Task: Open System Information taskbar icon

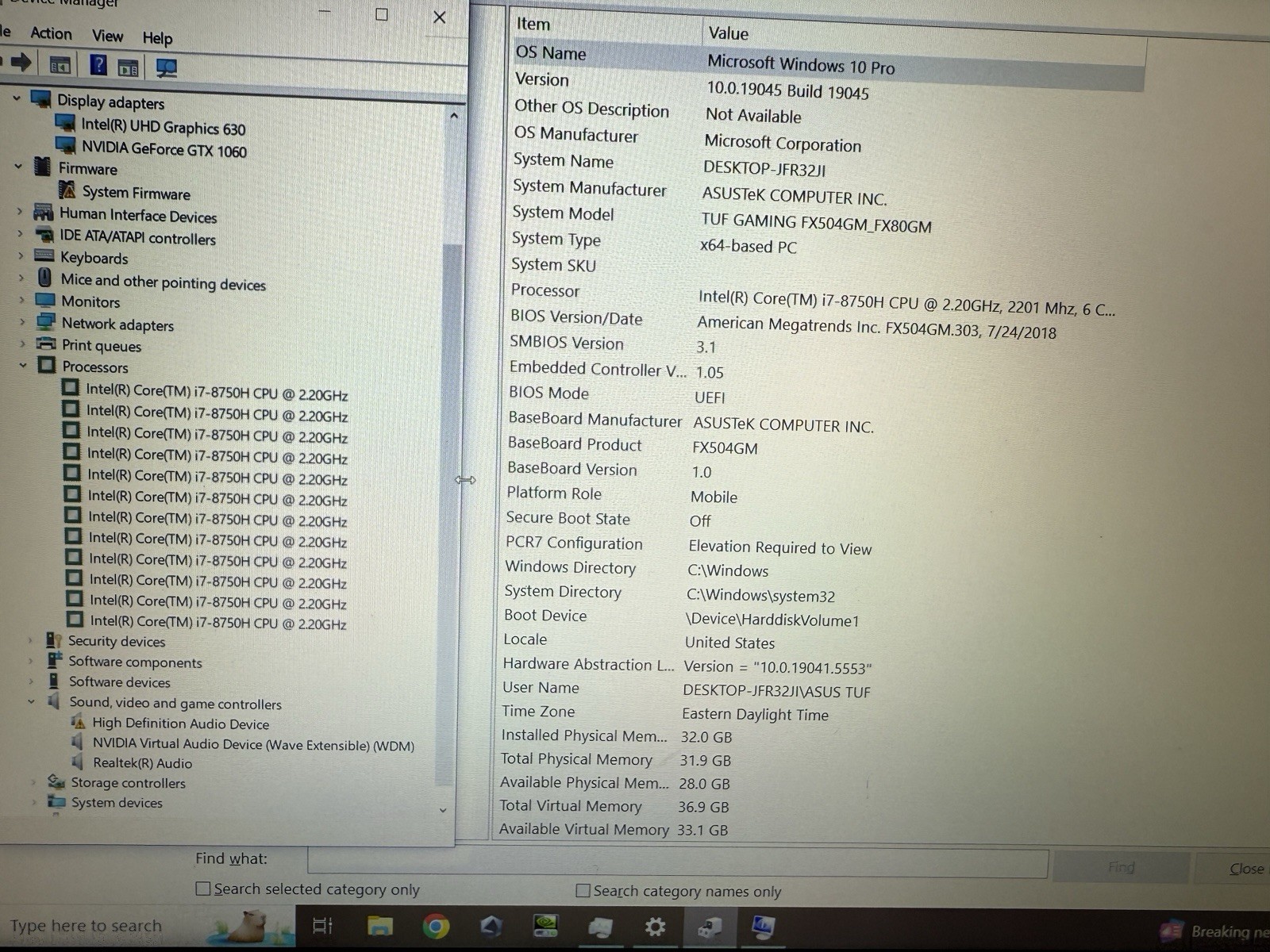Action: pos(764,926)
